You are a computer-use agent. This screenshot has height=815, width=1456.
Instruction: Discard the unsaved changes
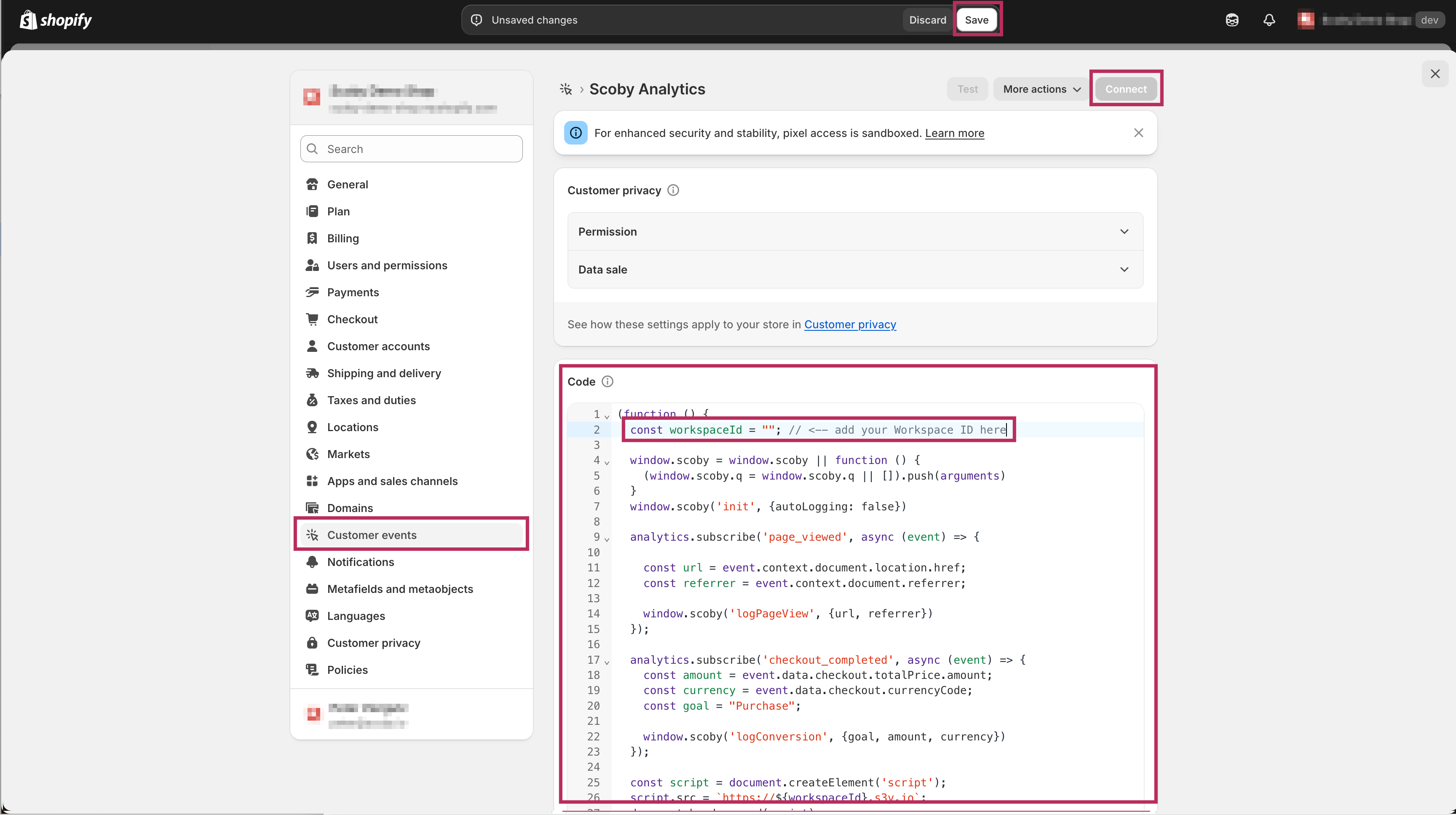coord(927,20)
